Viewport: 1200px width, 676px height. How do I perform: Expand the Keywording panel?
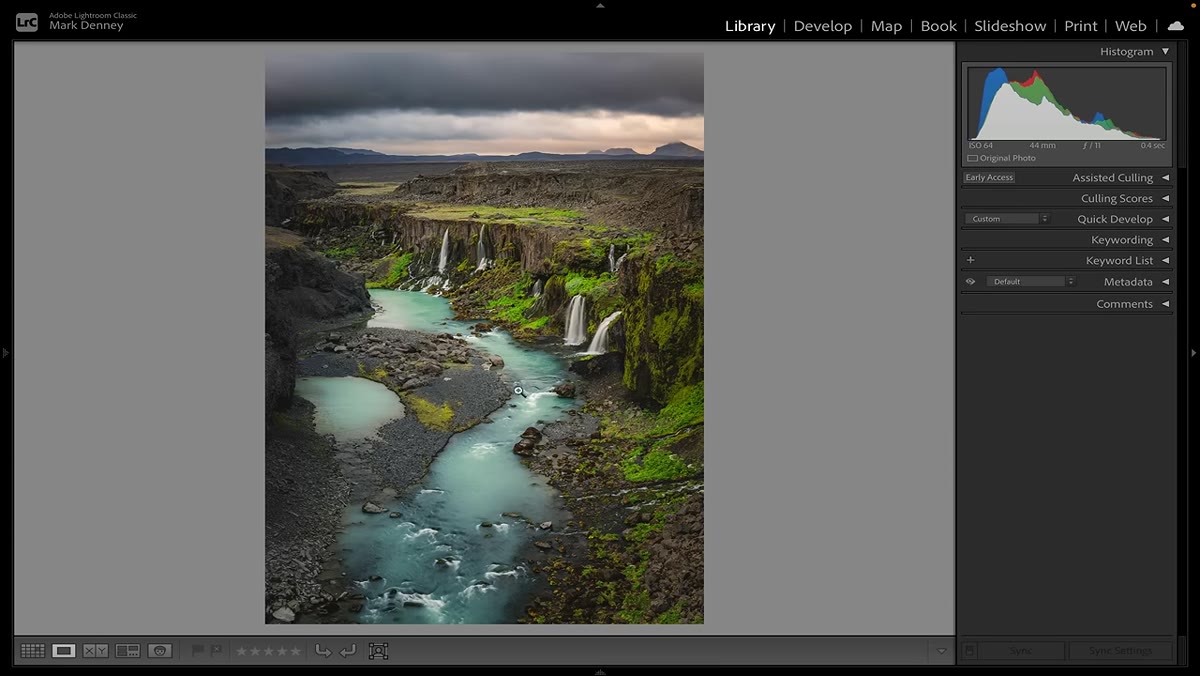click(x=1165, y=240)
